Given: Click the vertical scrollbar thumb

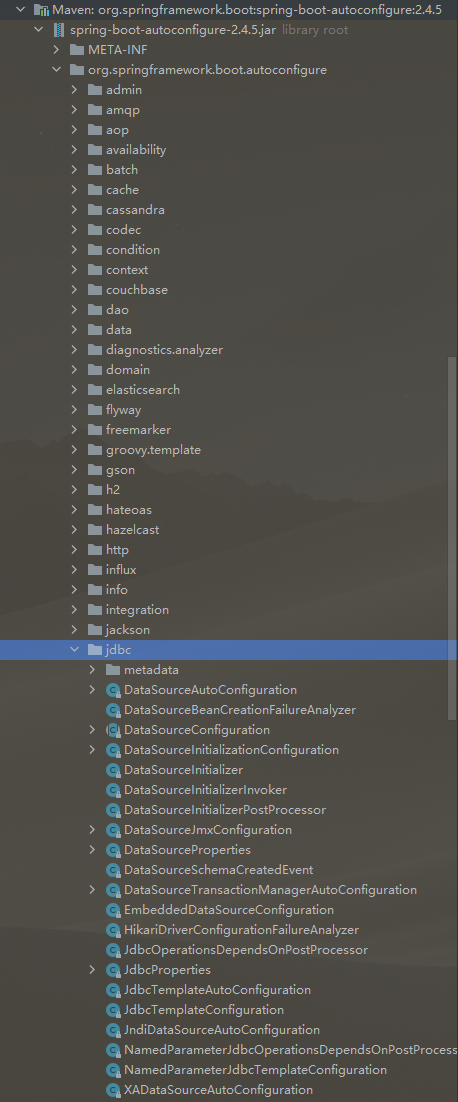Looking at the screenshot, I should tap(452, 538).
